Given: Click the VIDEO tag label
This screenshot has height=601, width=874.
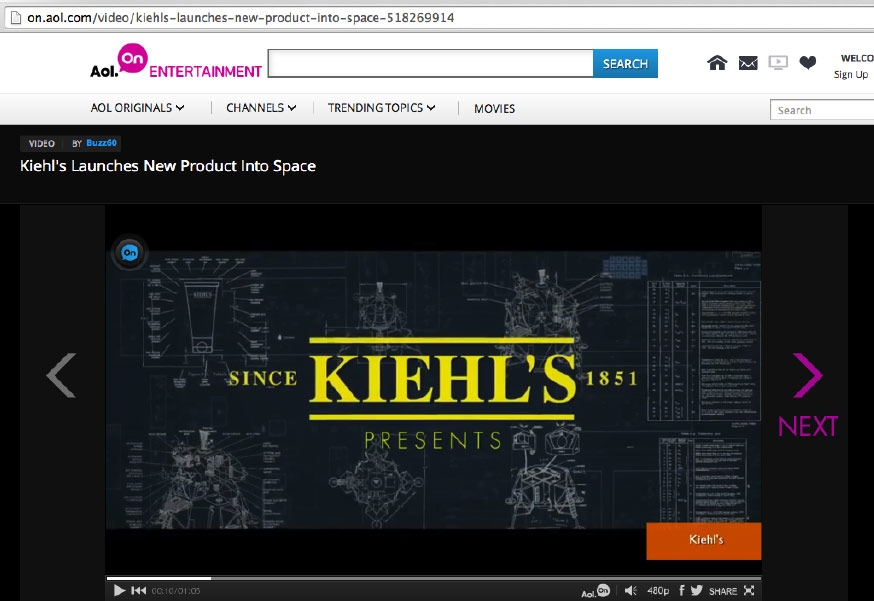Looking at the screenshot, I should 42,144.
